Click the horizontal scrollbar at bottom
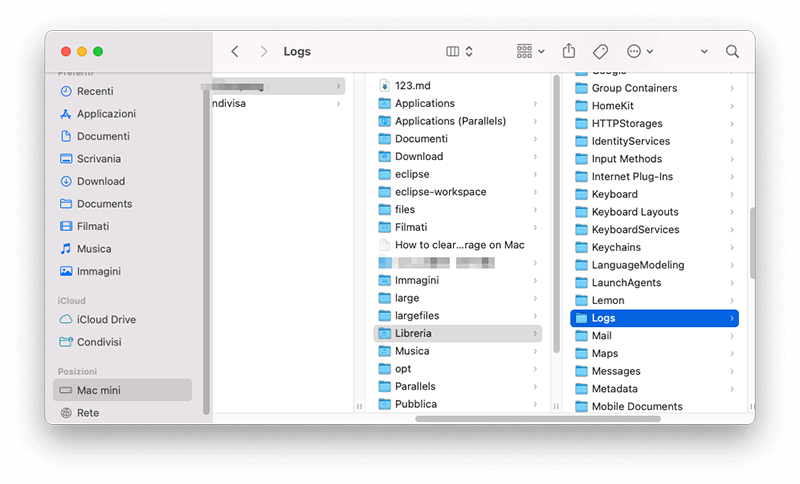Viewport: 800px width, 484px height. point(538,419)
